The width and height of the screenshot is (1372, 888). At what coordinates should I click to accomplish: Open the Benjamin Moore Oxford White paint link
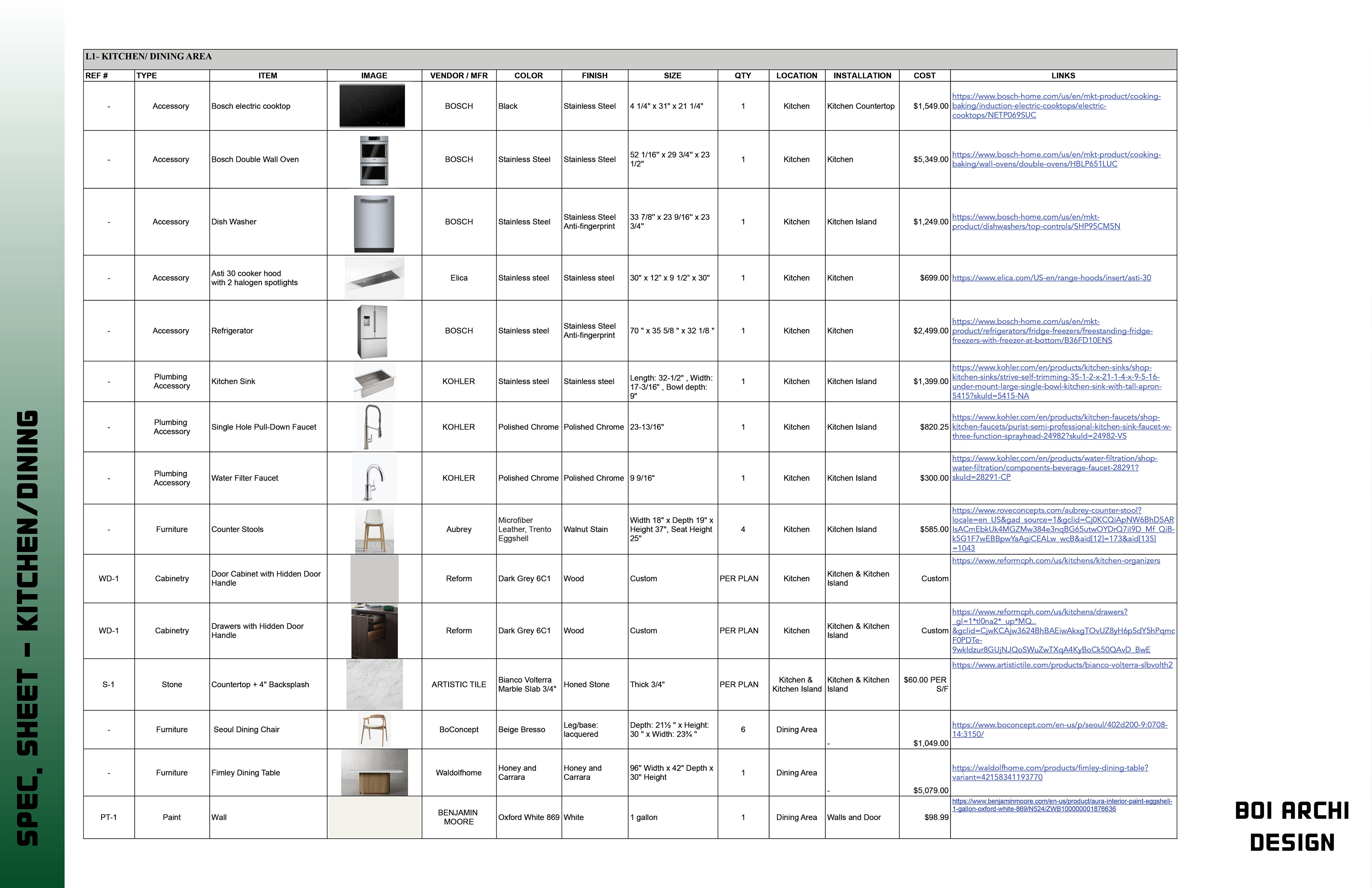tap(1062, 805)
